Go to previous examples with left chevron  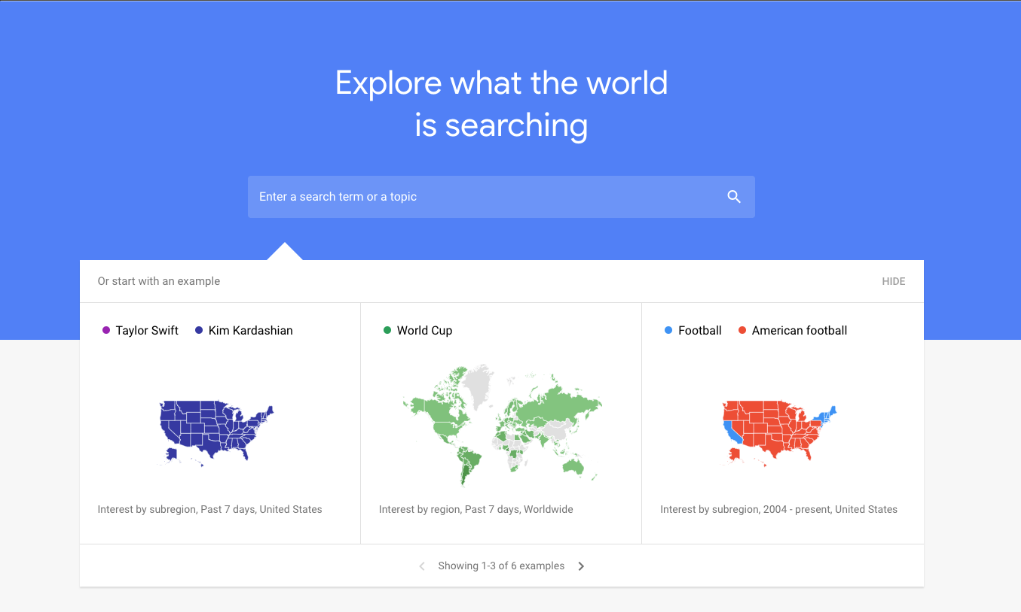tap(421, 566)
